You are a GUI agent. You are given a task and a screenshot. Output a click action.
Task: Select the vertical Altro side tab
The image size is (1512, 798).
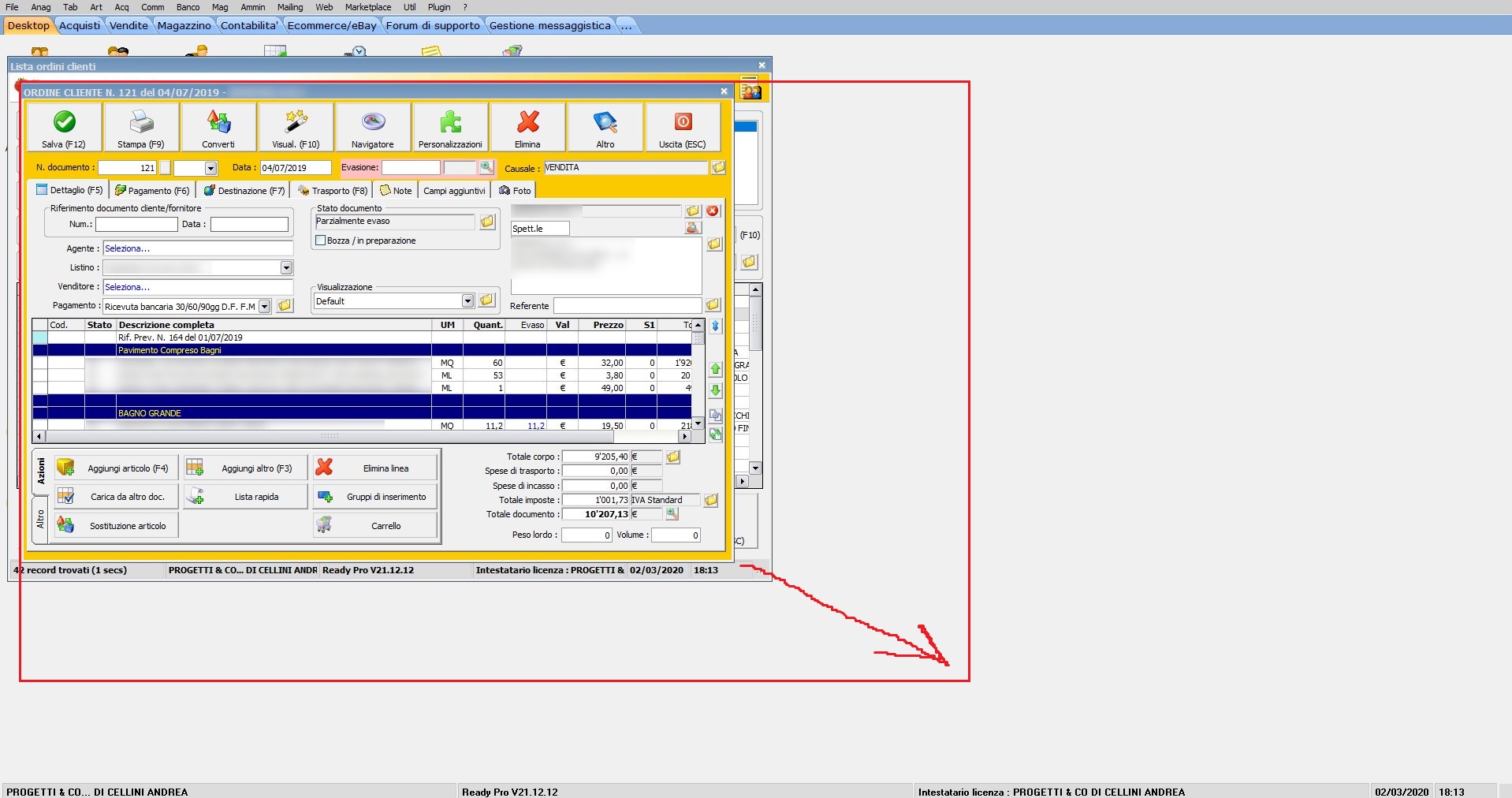(x=41, y=518)
